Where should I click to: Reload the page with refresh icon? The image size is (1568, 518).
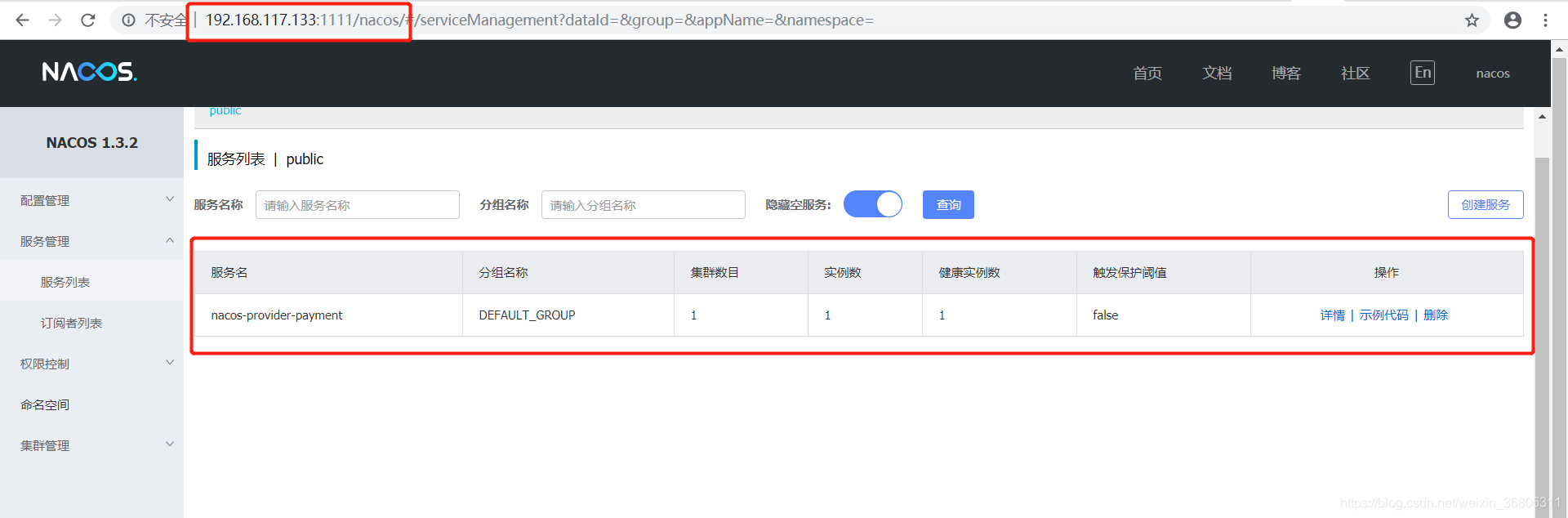[88, 20]
